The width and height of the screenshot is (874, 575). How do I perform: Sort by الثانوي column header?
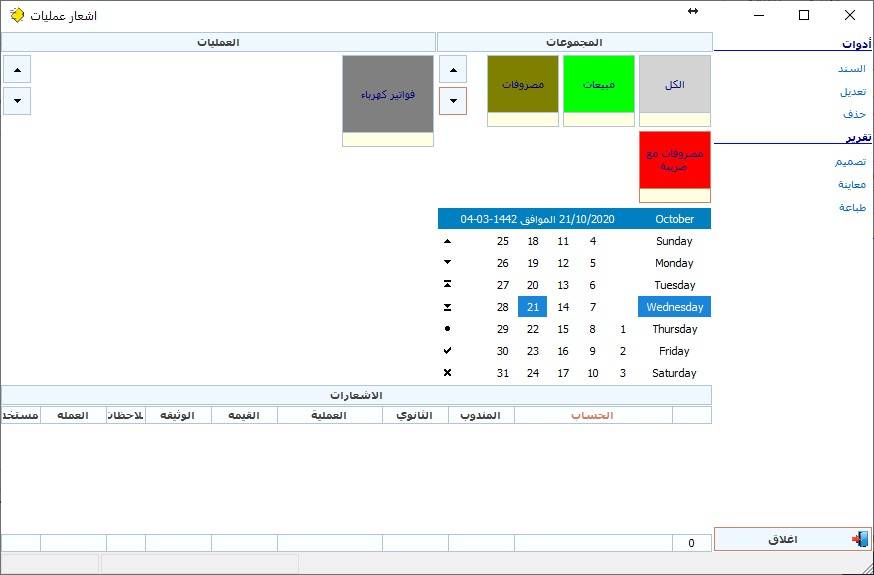pyautogui.click(x=415, y=416)
